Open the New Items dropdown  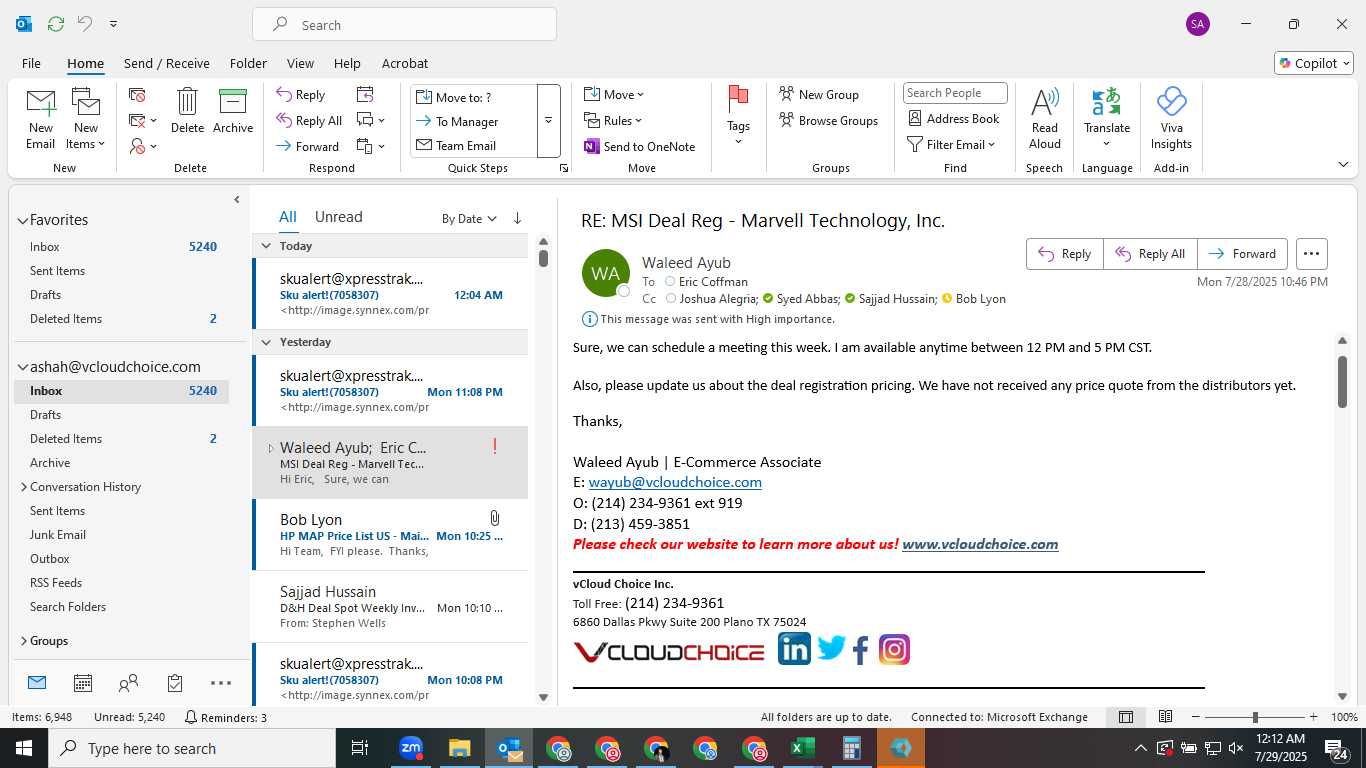pos(86,119)
